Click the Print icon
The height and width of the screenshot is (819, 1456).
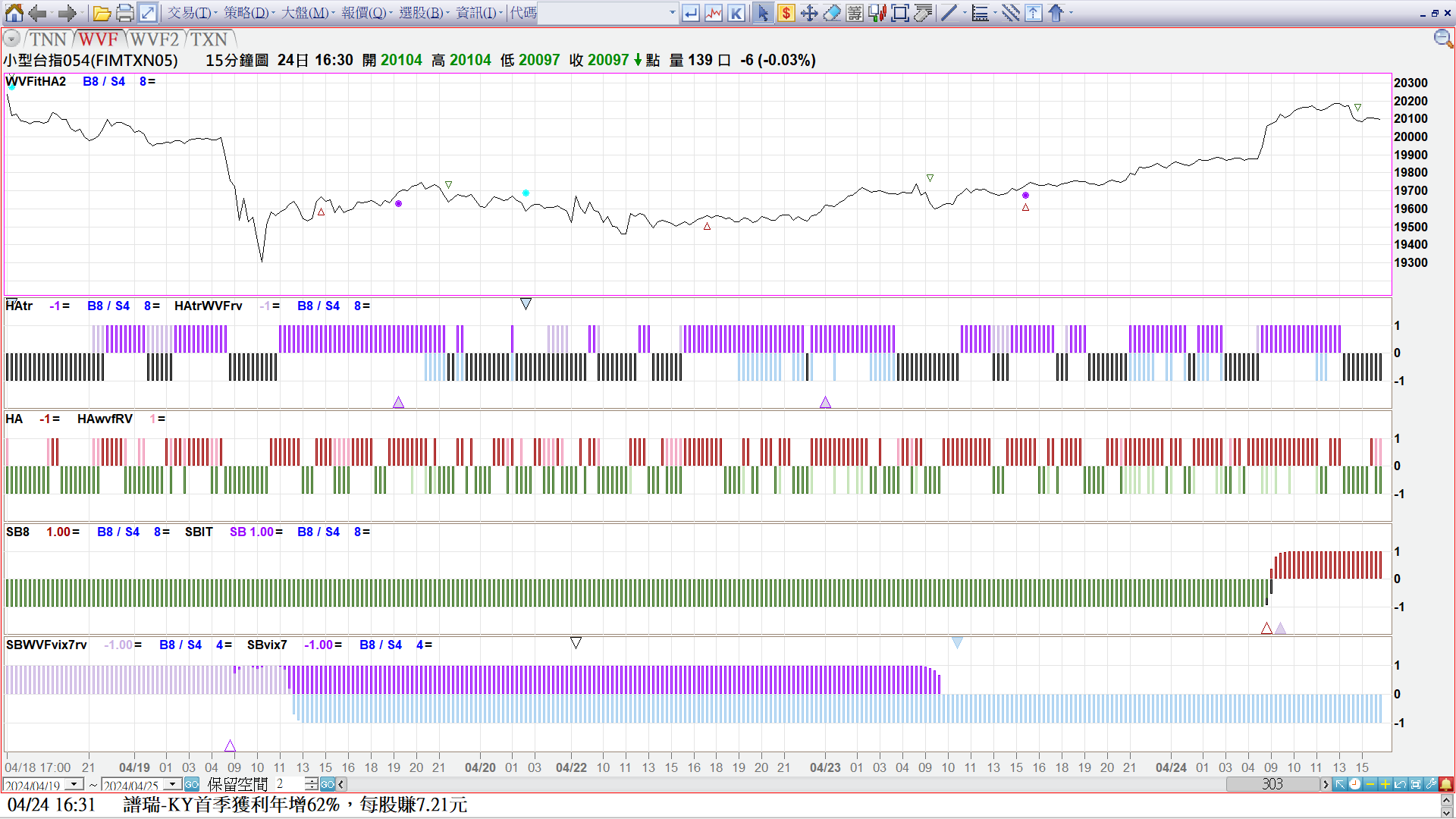125,13
